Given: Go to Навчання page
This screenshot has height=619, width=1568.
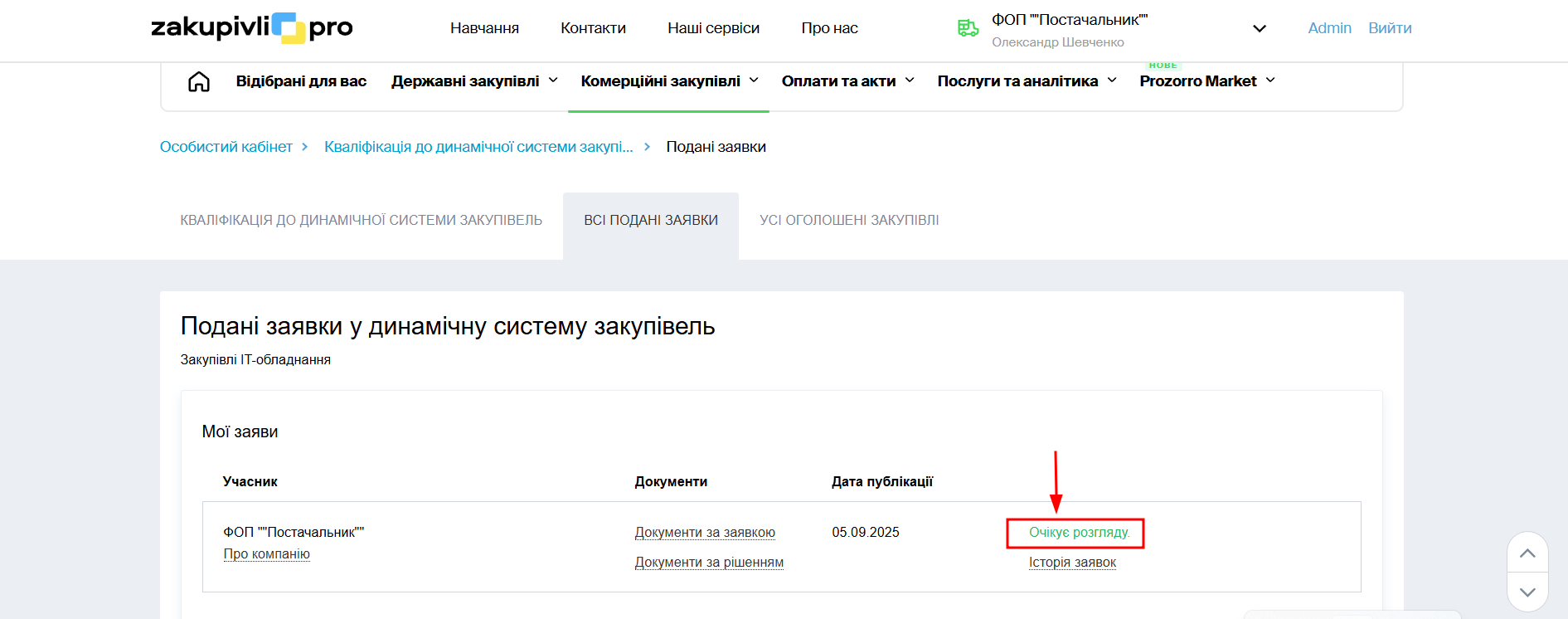Looking at the screenshot, I should [x=484, y=28].
